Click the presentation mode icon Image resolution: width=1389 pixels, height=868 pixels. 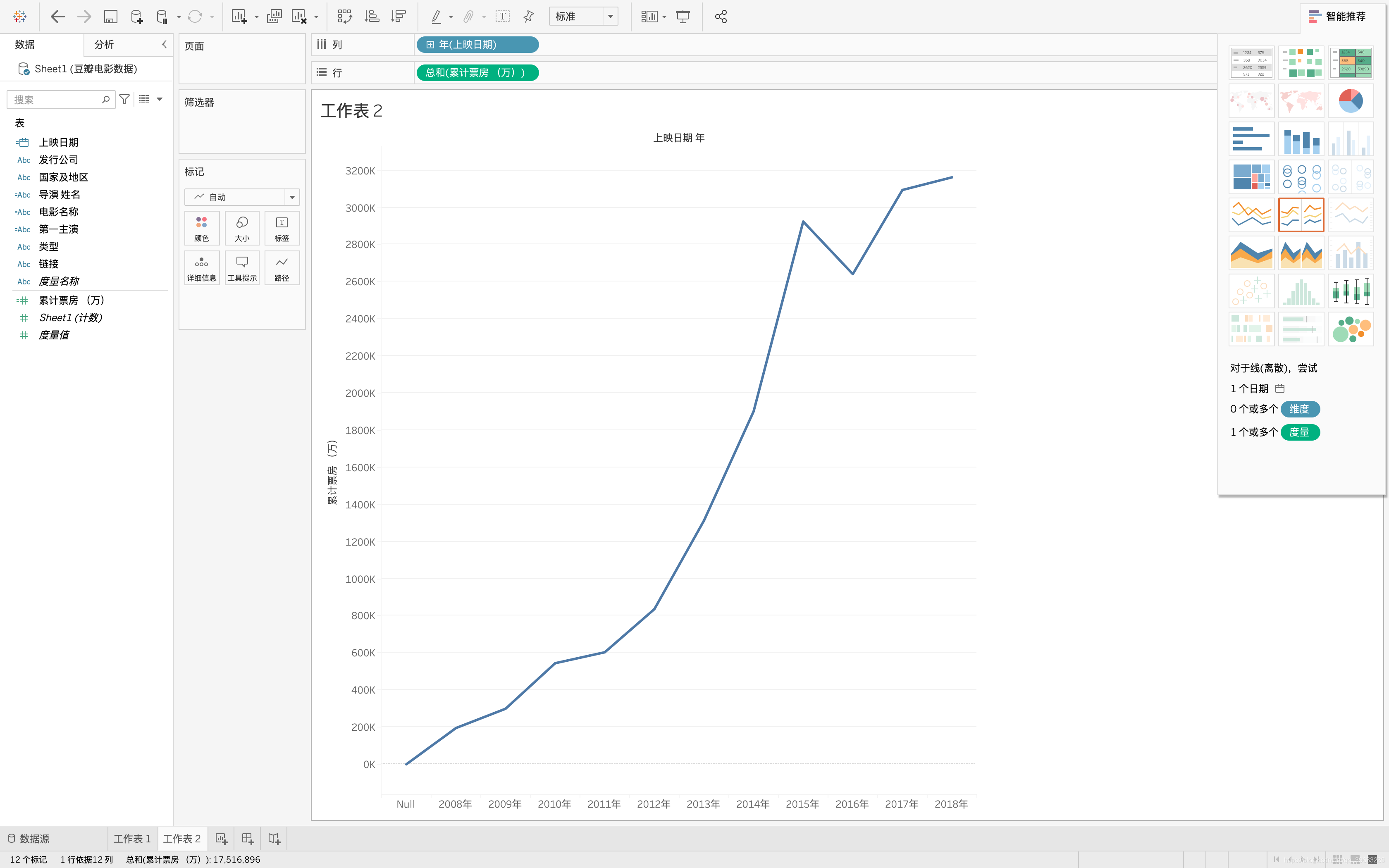(x=683, y=17)
